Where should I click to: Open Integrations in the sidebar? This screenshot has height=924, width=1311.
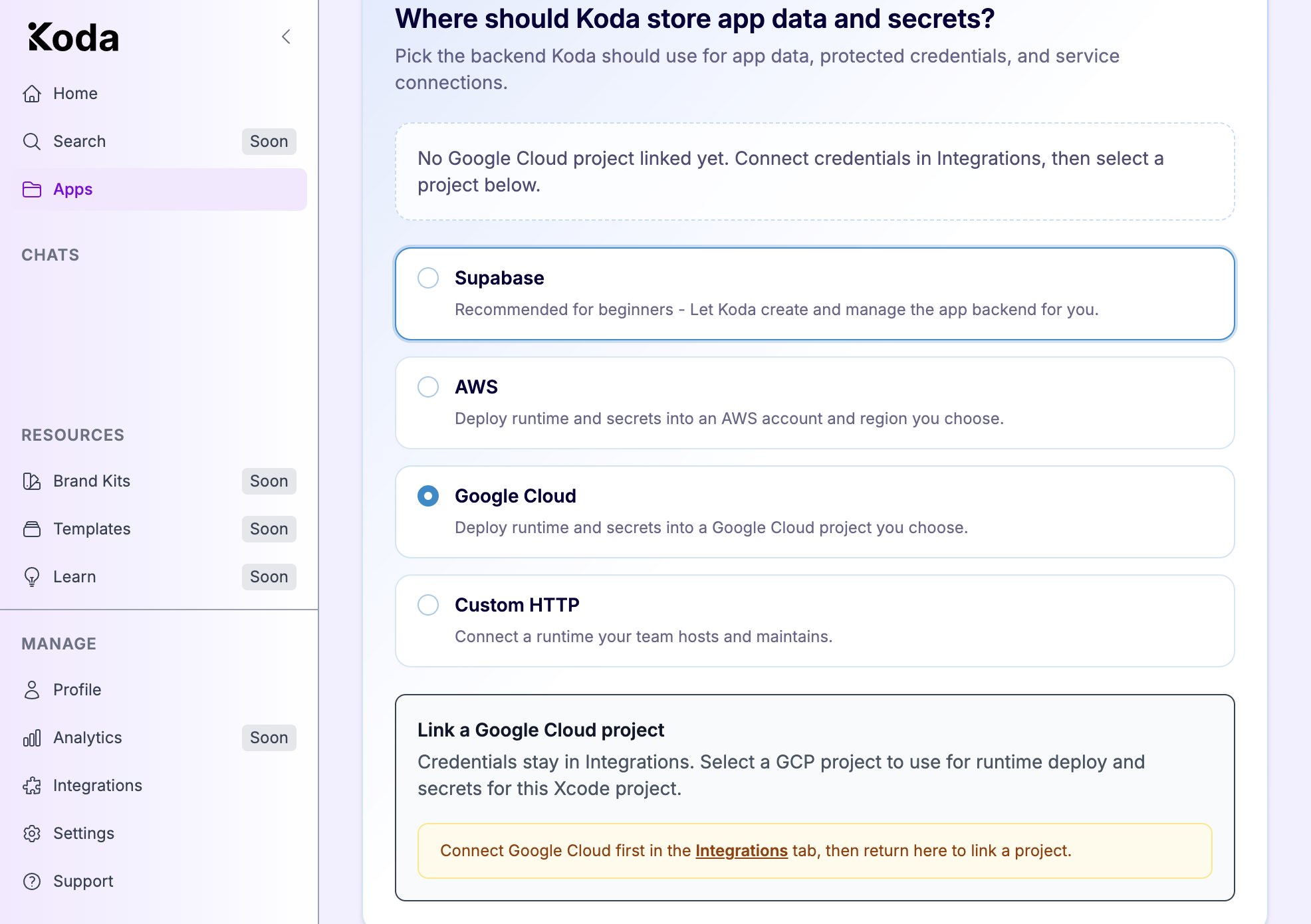tap(159, 786)
